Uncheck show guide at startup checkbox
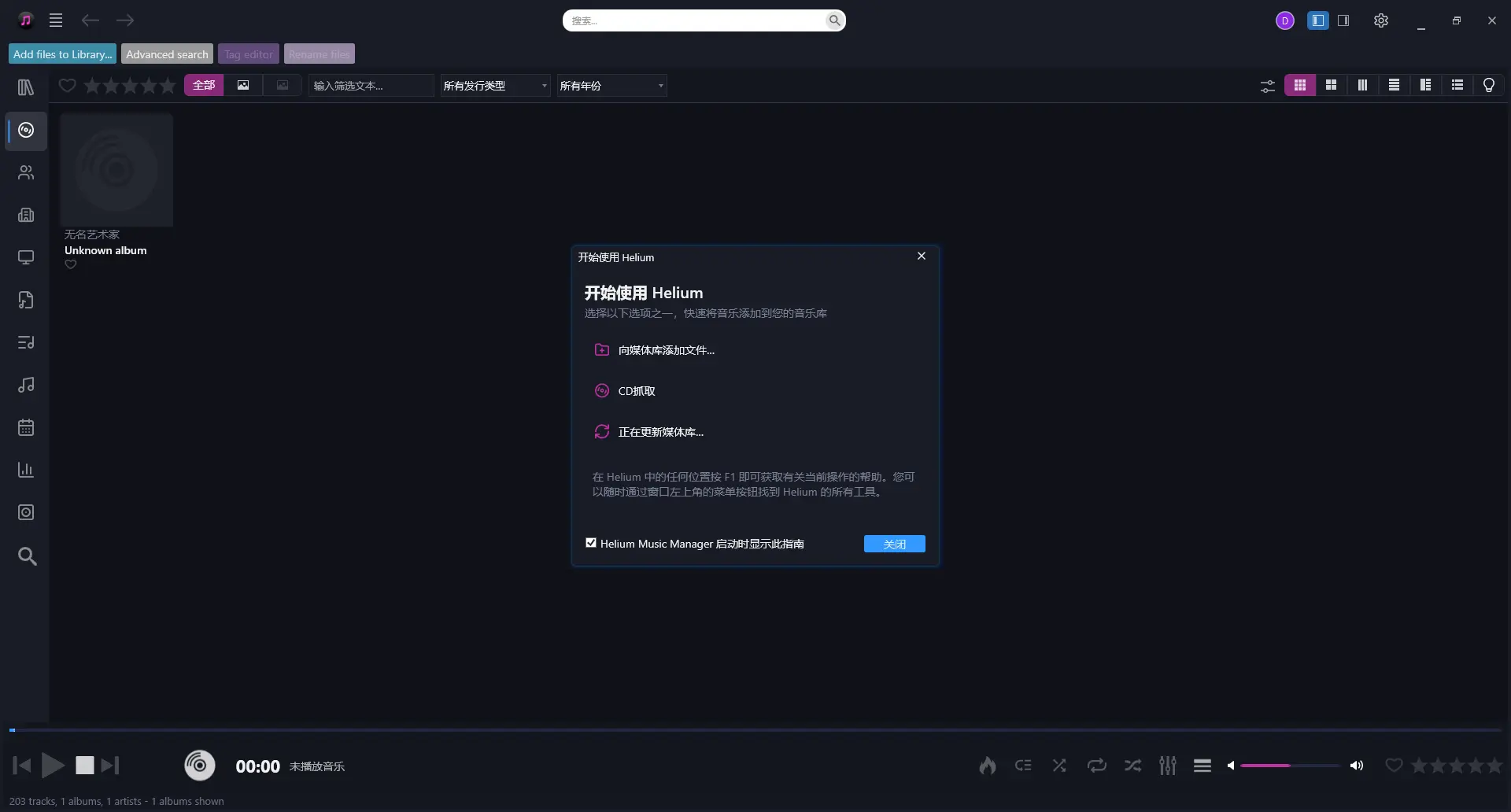The width and height of the screenshot is (1511, 812). pyautogui.click(x=591, y=543)
